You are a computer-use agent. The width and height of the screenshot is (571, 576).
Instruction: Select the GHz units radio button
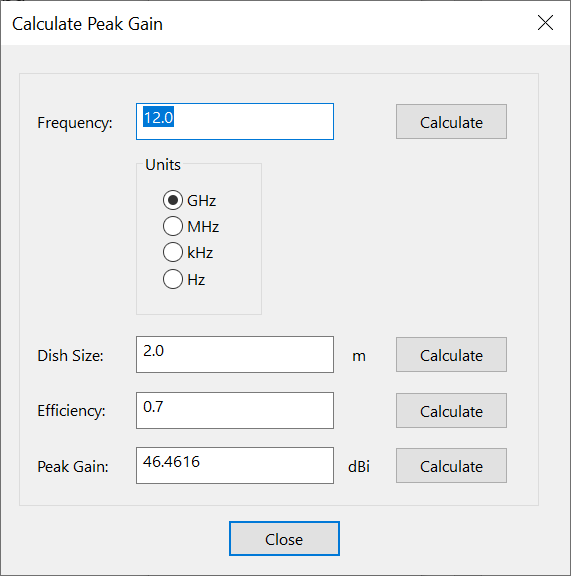pos(173,200)
